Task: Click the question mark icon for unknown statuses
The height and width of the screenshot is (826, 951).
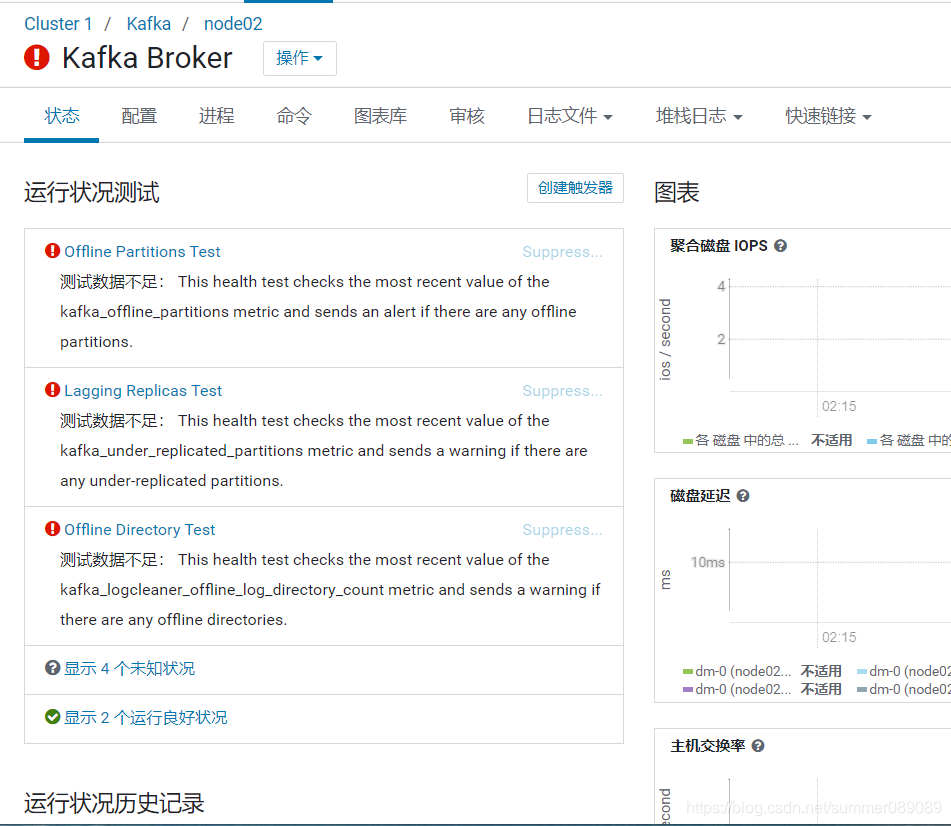Action: point(53,668)
